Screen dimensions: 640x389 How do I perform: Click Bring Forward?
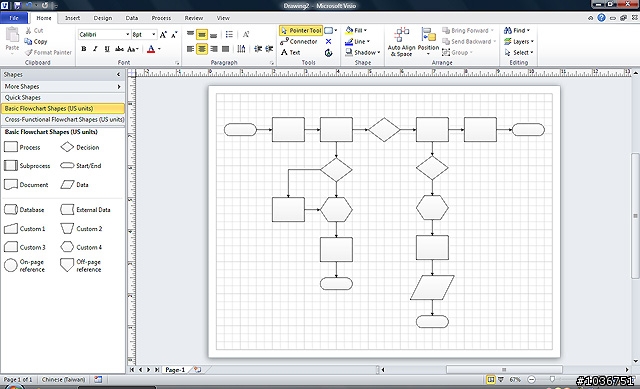468,31
